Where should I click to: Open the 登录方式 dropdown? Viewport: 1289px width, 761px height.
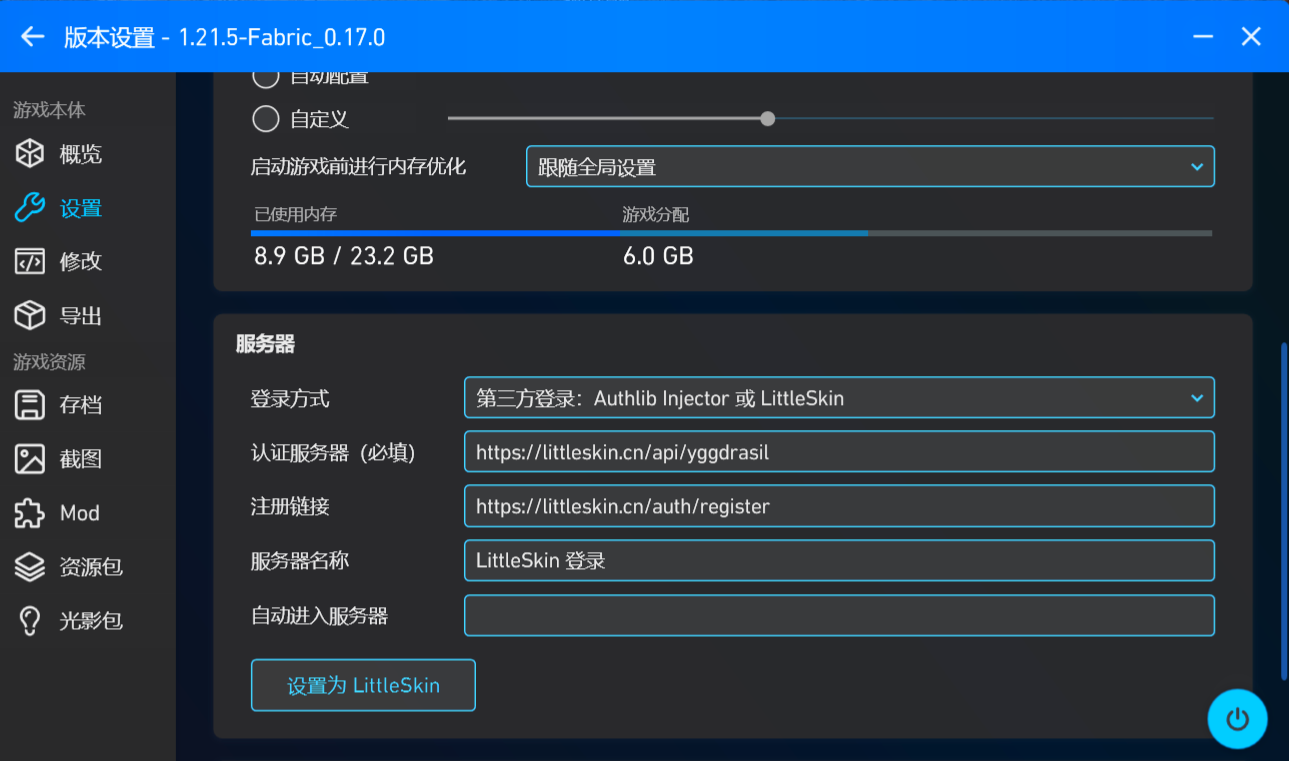(x=838, y=398)
